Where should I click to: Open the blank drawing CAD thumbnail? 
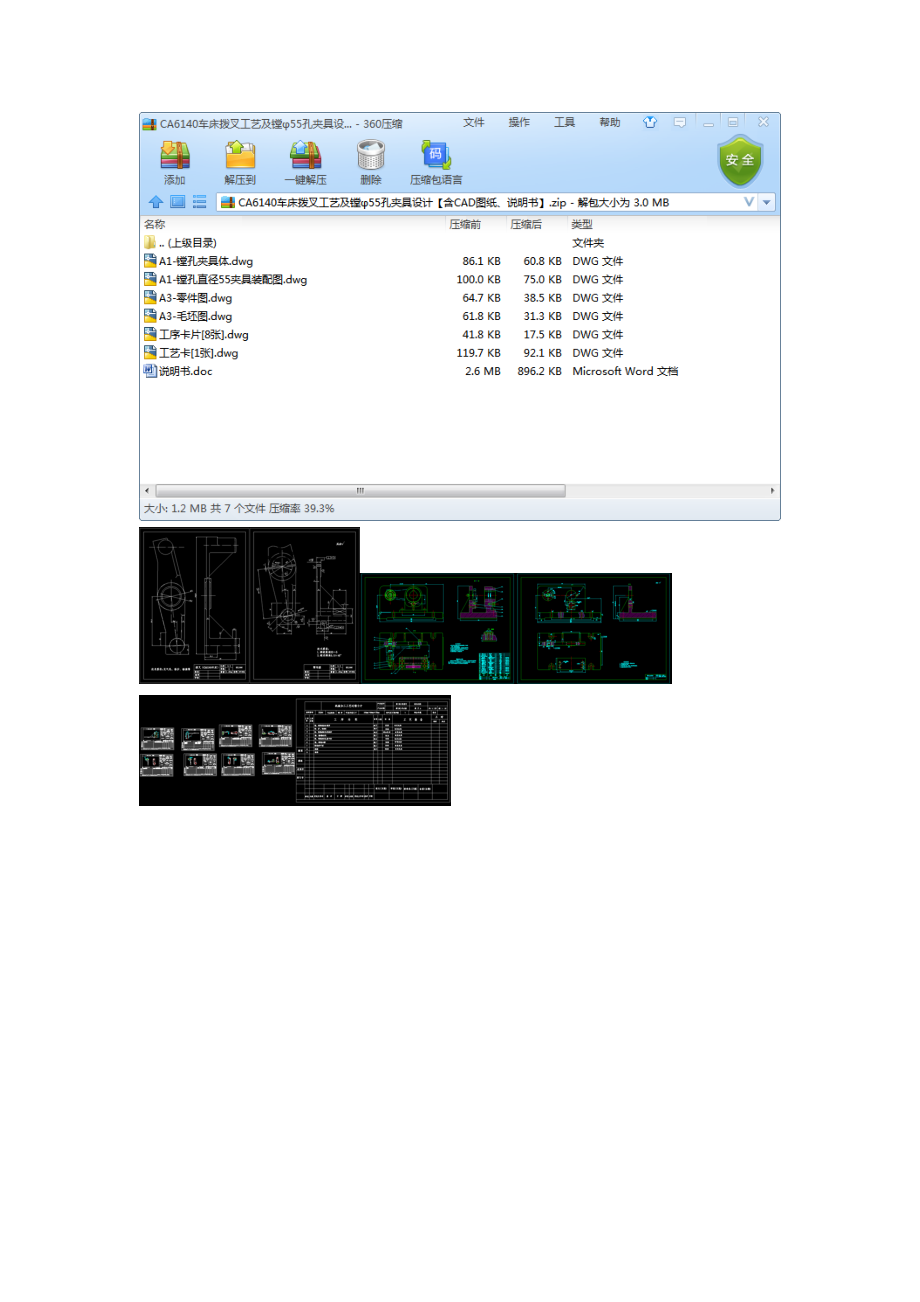[195, 605]
